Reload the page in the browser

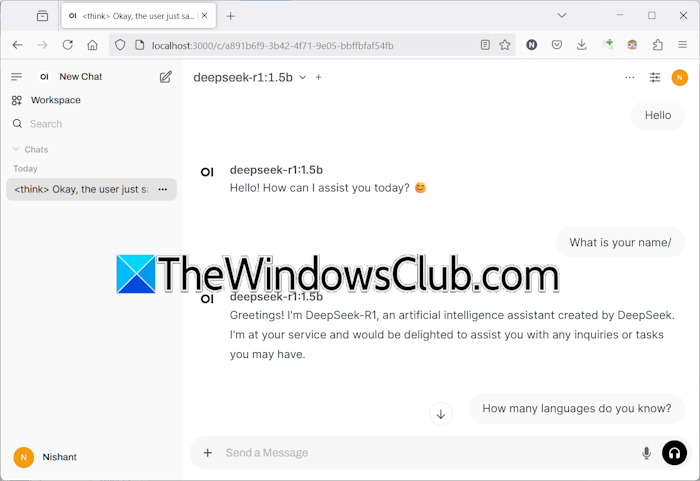(x=67, y=45)
